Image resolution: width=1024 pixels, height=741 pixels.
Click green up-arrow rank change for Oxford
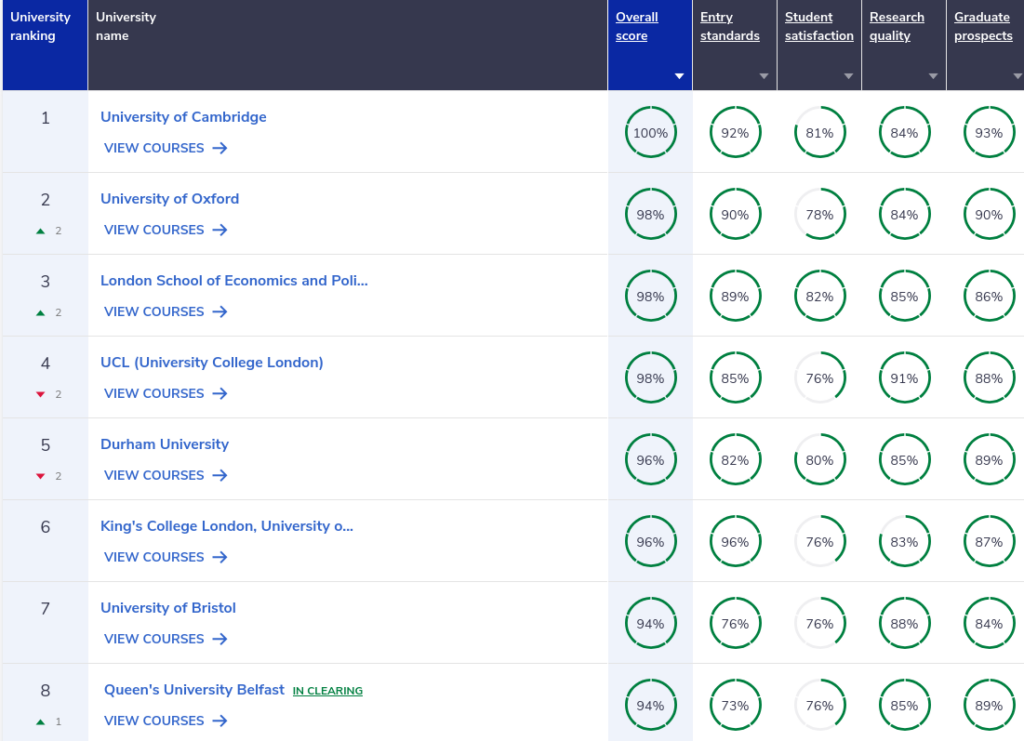(40, 231)
